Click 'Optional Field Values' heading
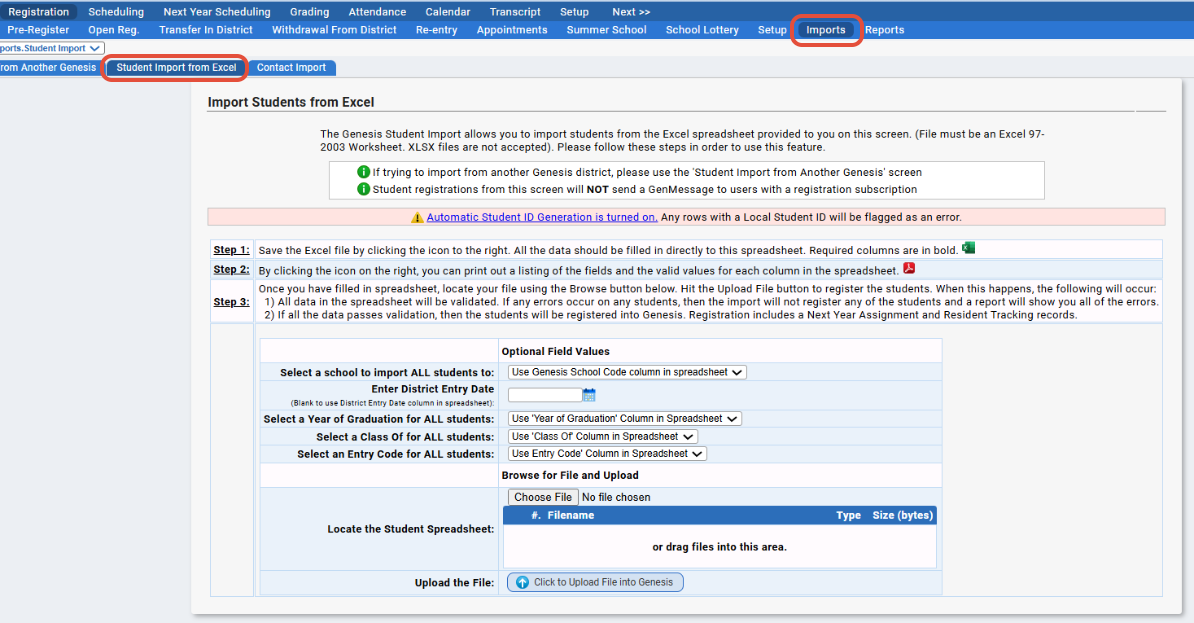 click(x=555, y=351)
